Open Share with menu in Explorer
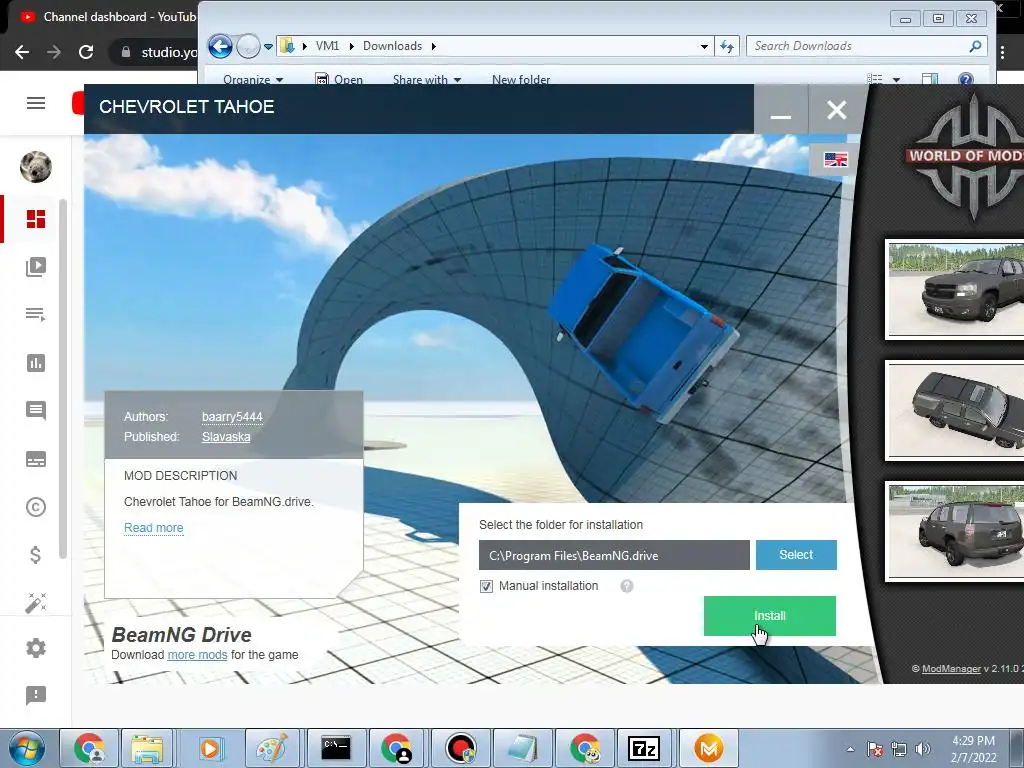Viewport: 1024px width, 768px height. 426,80
